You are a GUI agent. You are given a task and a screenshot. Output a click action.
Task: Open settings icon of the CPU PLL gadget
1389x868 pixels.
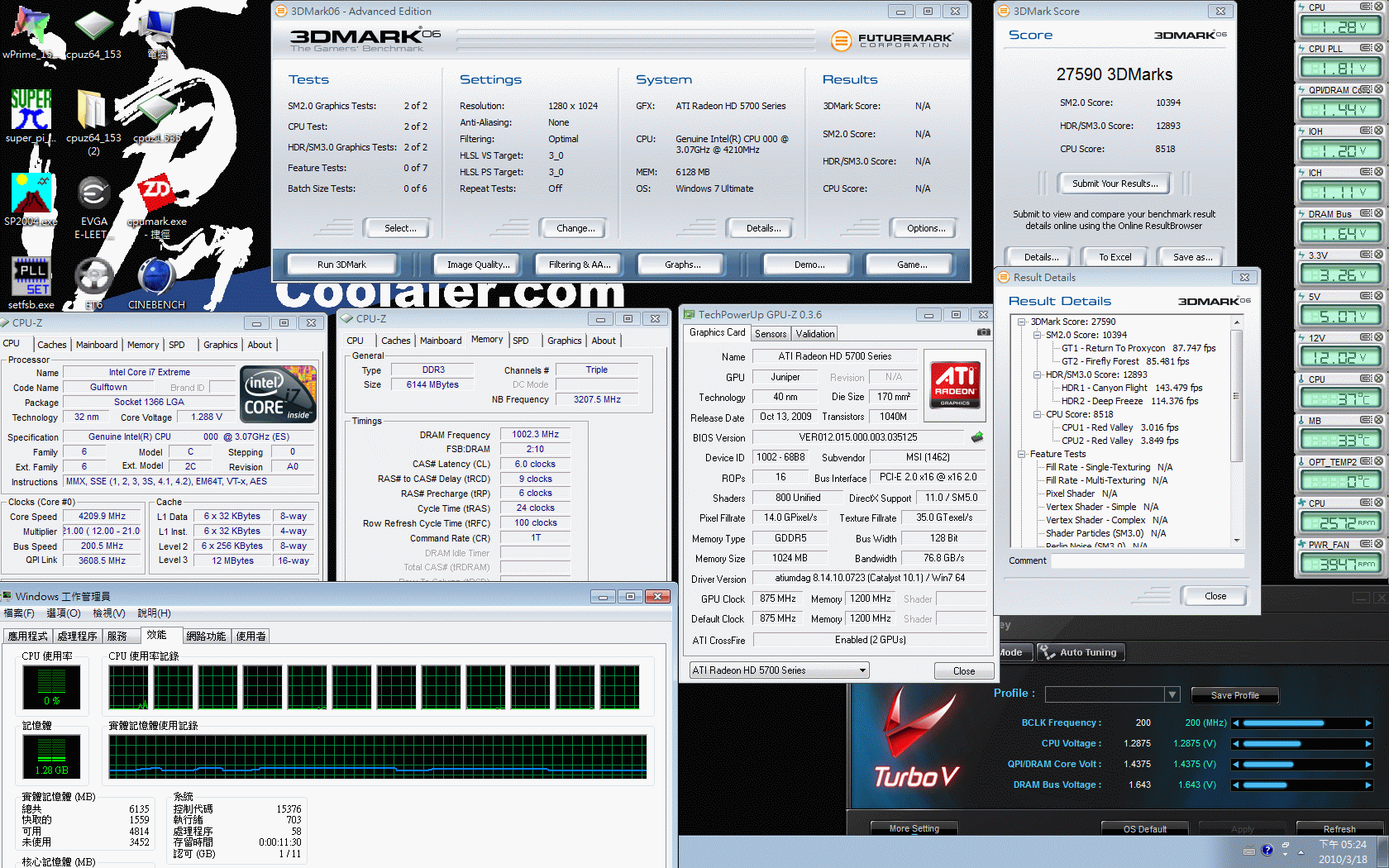[1366, 48]
